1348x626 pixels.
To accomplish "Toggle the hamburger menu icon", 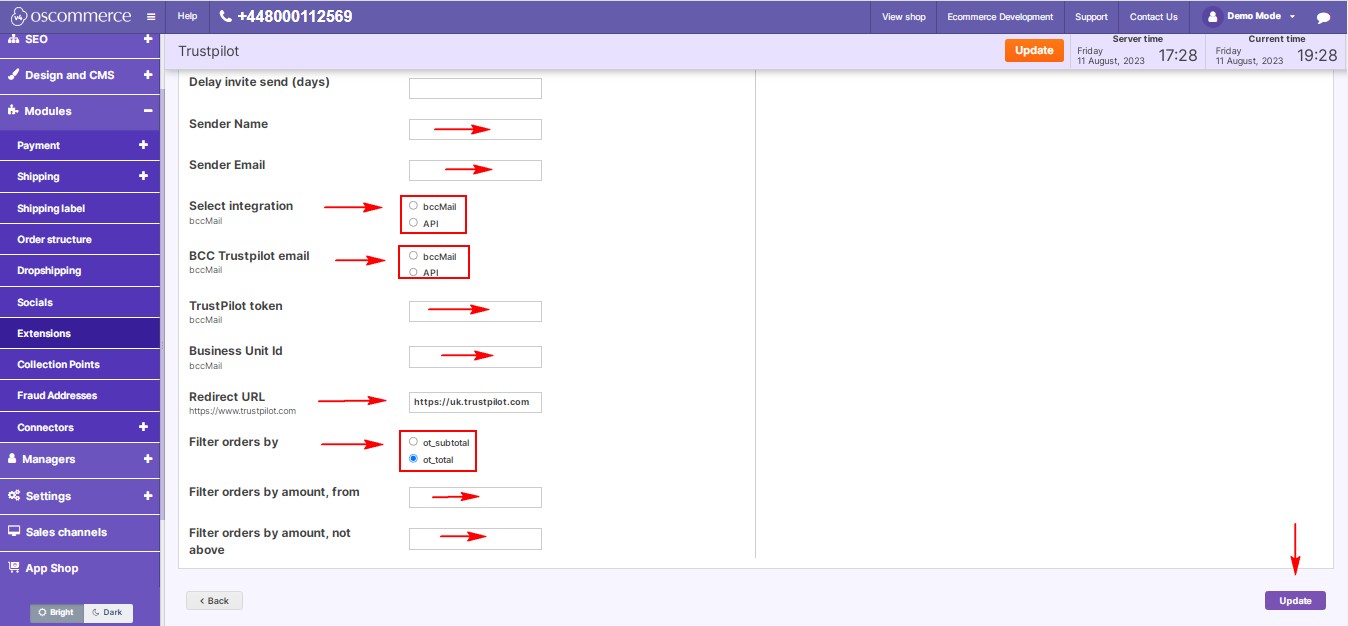I will click(150, 17).
